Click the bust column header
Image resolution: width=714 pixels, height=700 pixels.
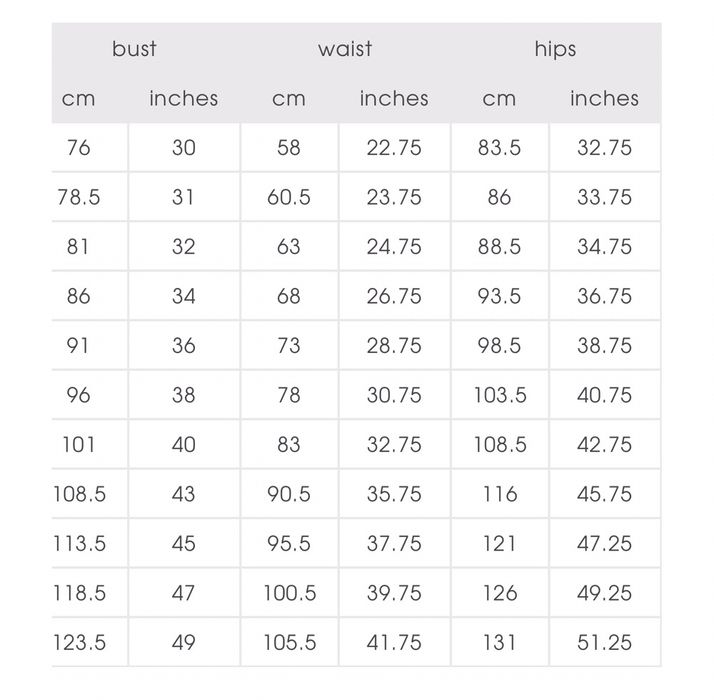point(134,49)
